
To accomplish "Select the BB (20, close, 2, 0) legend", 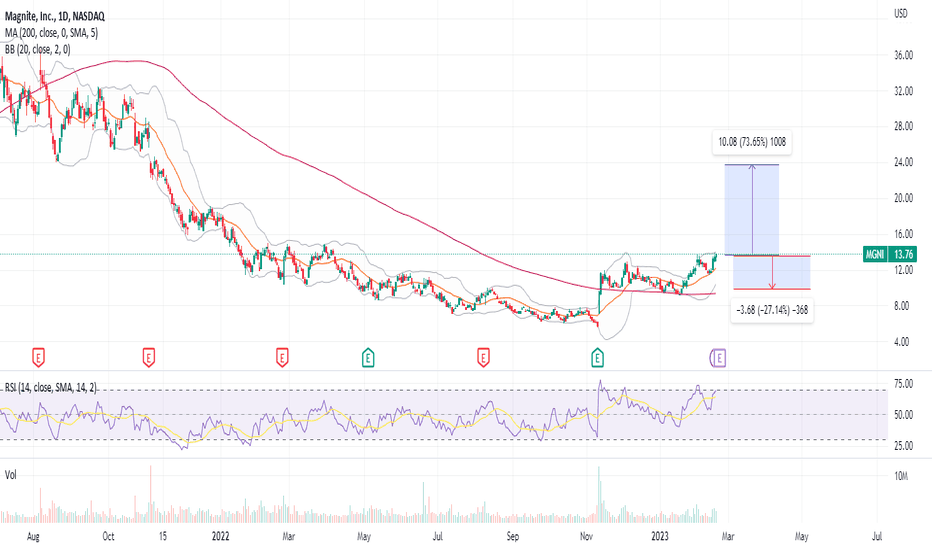I will click(37, 50).
